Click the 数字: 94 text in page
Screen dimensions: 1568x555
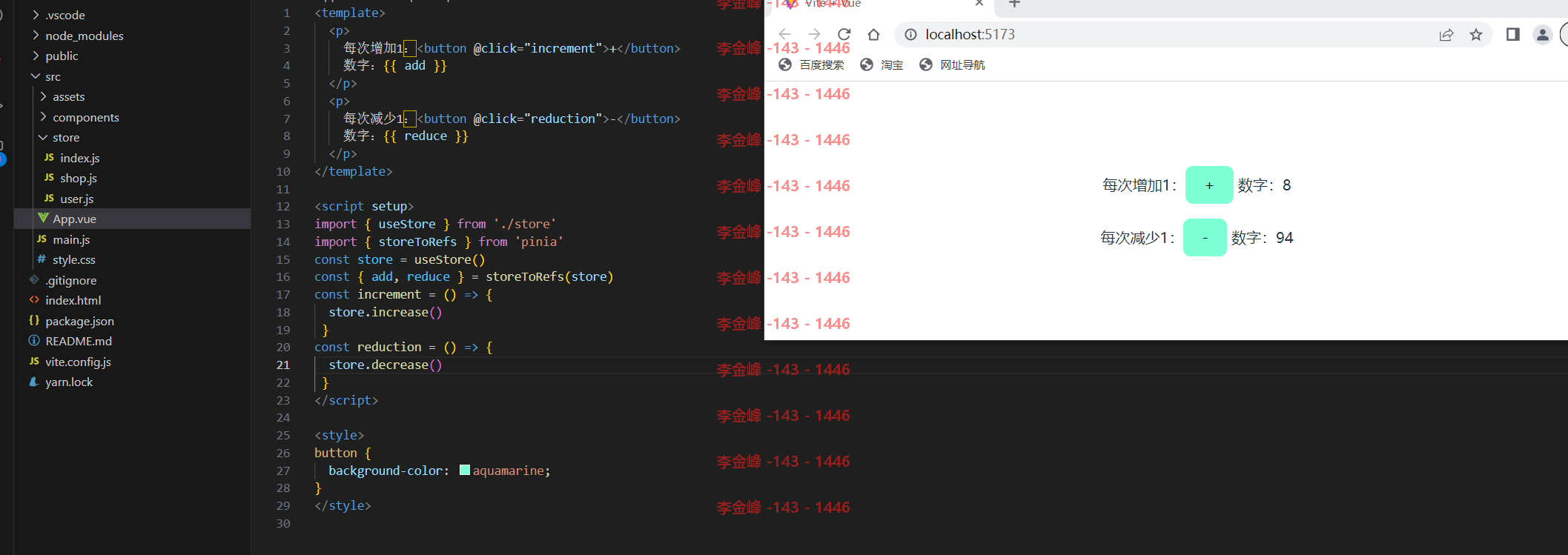coord(1262,238)
